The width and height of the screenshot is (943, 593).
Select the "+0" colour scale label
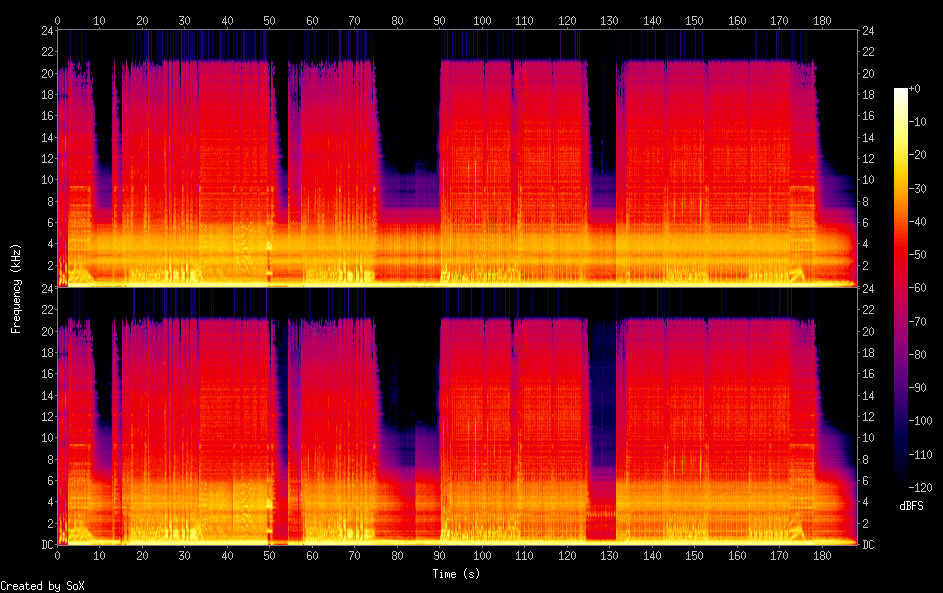coord(915,88)
